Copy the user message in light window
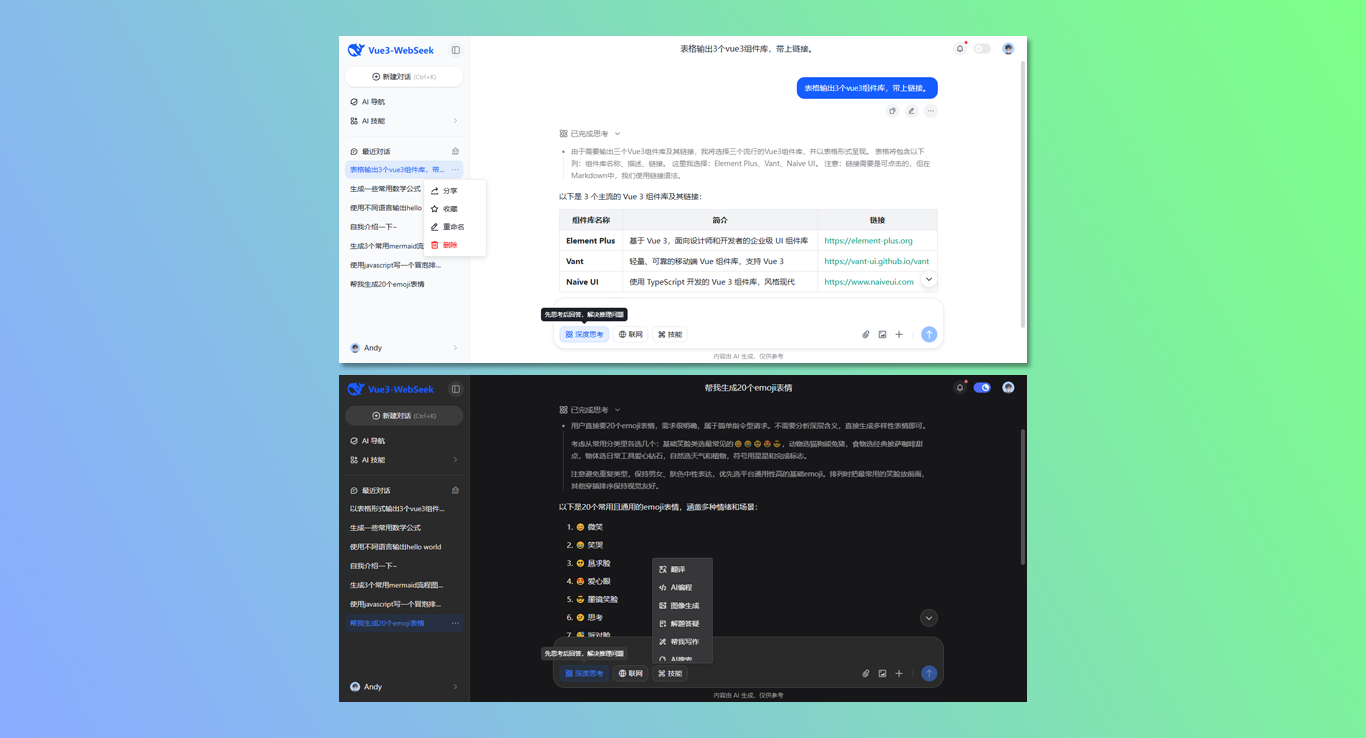Image resolution: width=1366 pixels, height=738 pixels. tap(893, 111)
